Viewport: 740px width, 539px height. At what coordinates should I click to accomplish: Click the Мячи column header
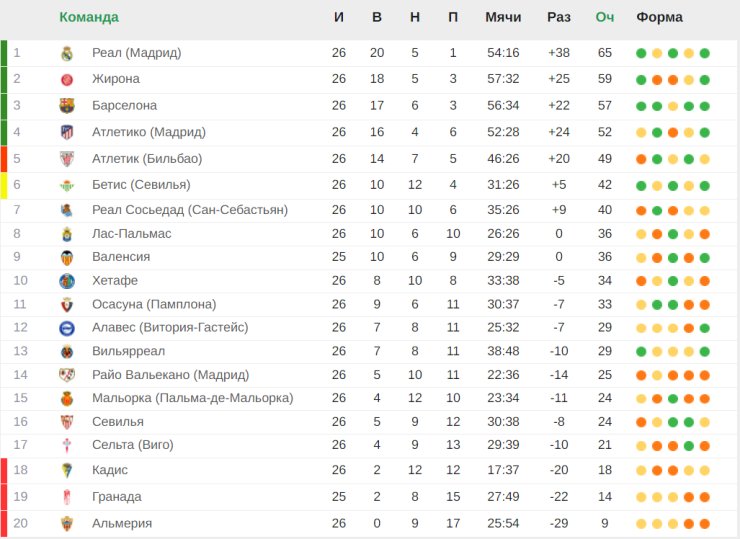503,17
